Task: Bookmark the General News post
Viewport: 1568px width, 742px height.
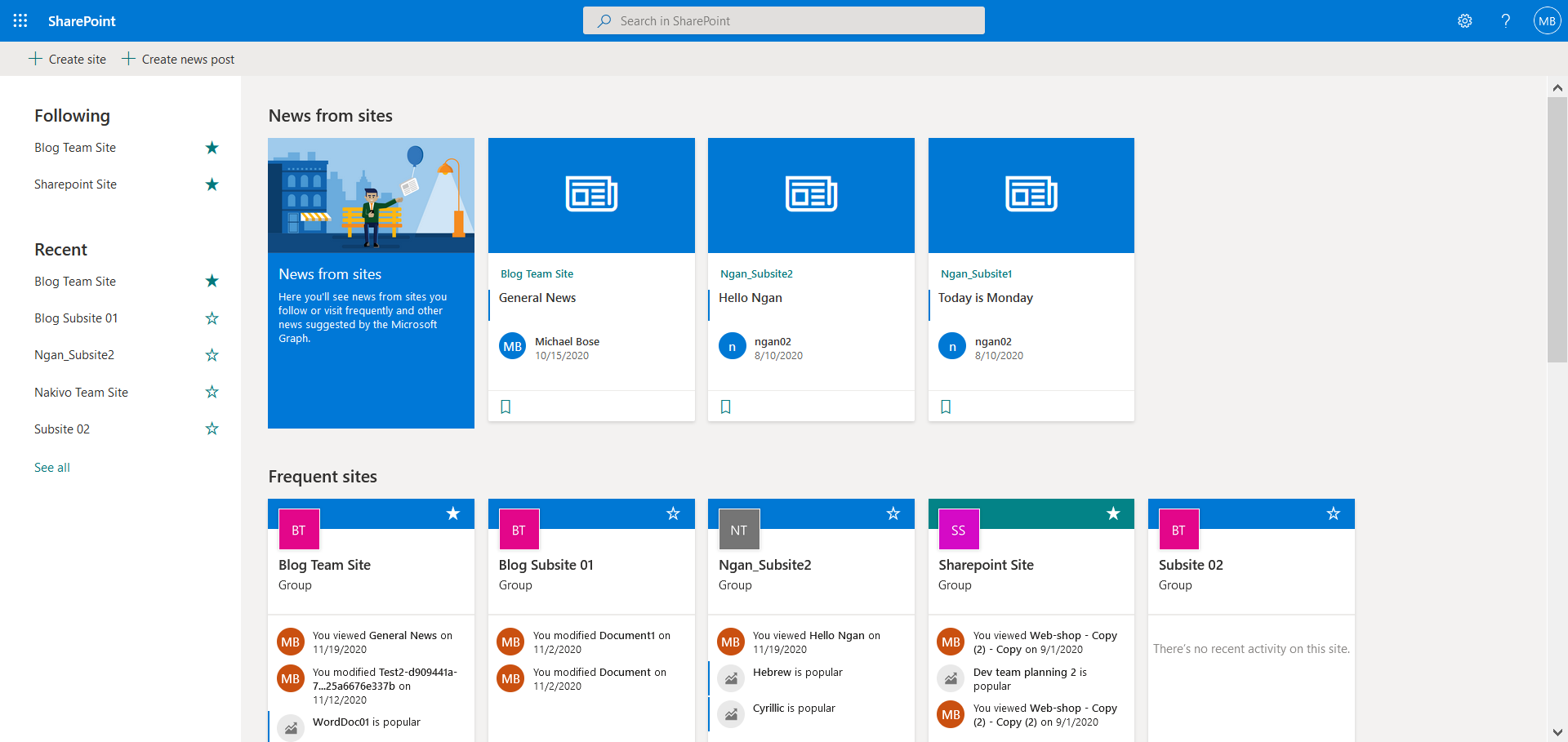Action: [x=506, y=407]
